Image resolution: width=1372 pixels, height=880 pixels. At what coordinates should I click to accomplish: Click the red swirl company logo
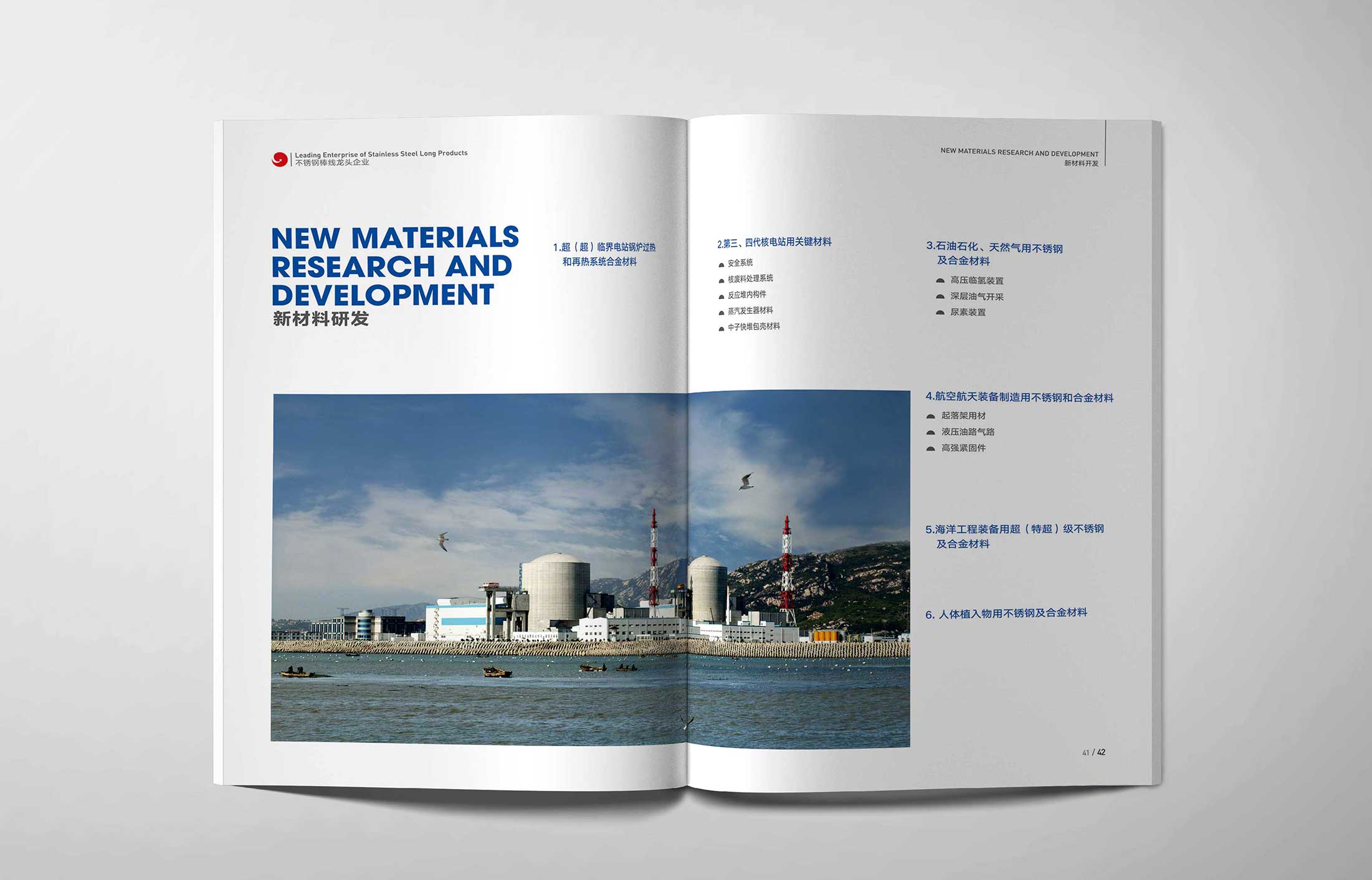(x=280, y=159)
